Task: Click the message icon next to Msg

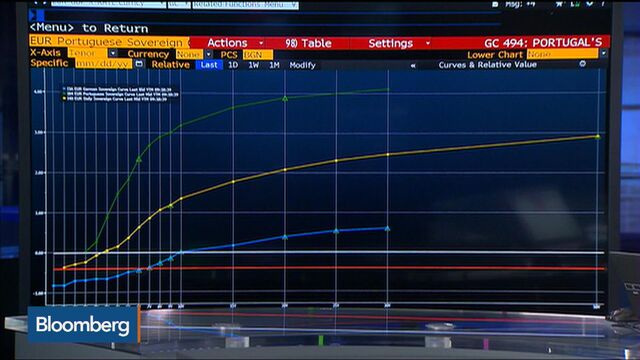Action: [495, 4]
